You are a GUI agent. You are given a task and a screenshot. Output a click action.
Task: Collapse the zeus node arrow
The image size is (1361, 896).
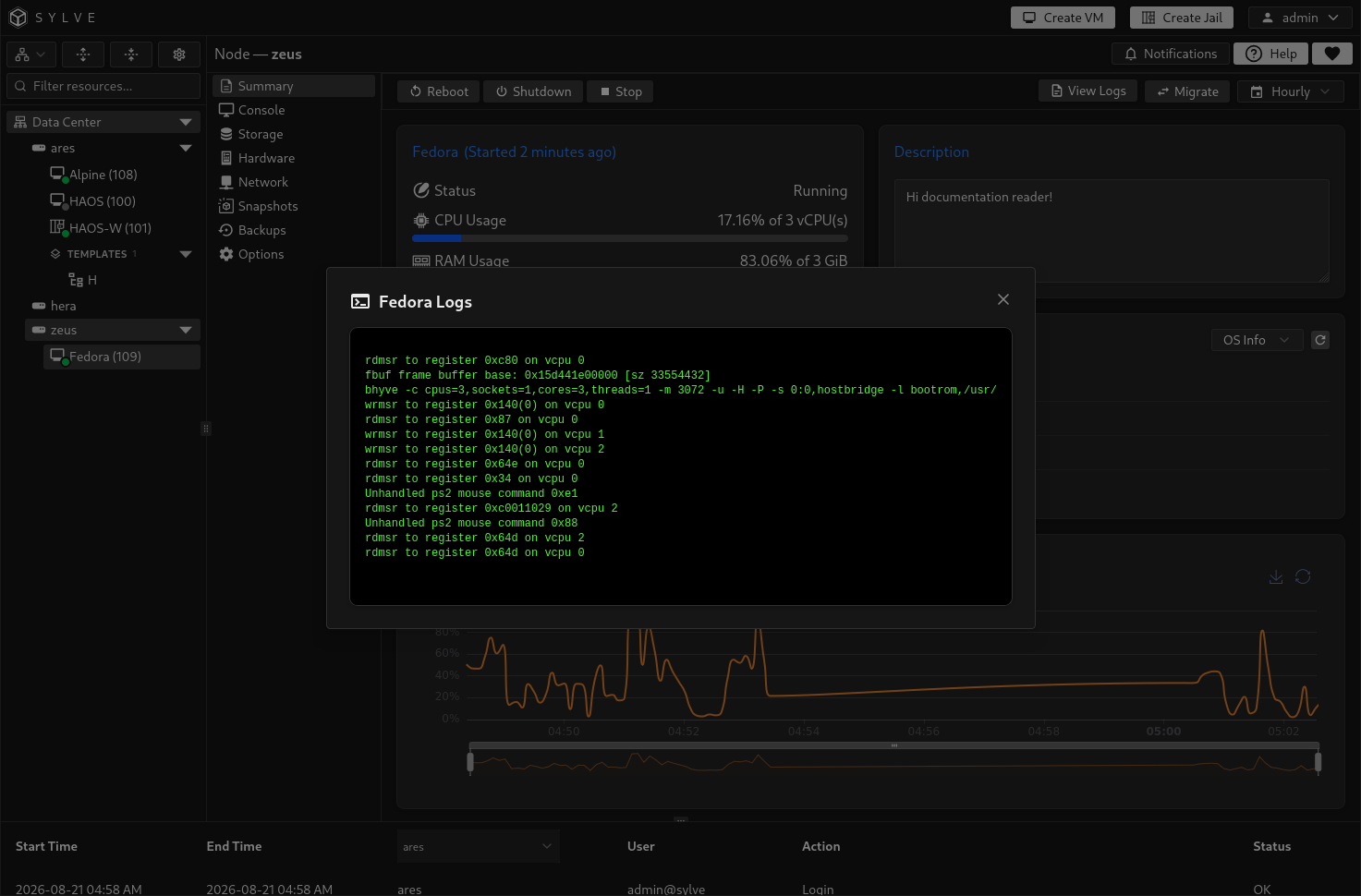tap(186, 330)
